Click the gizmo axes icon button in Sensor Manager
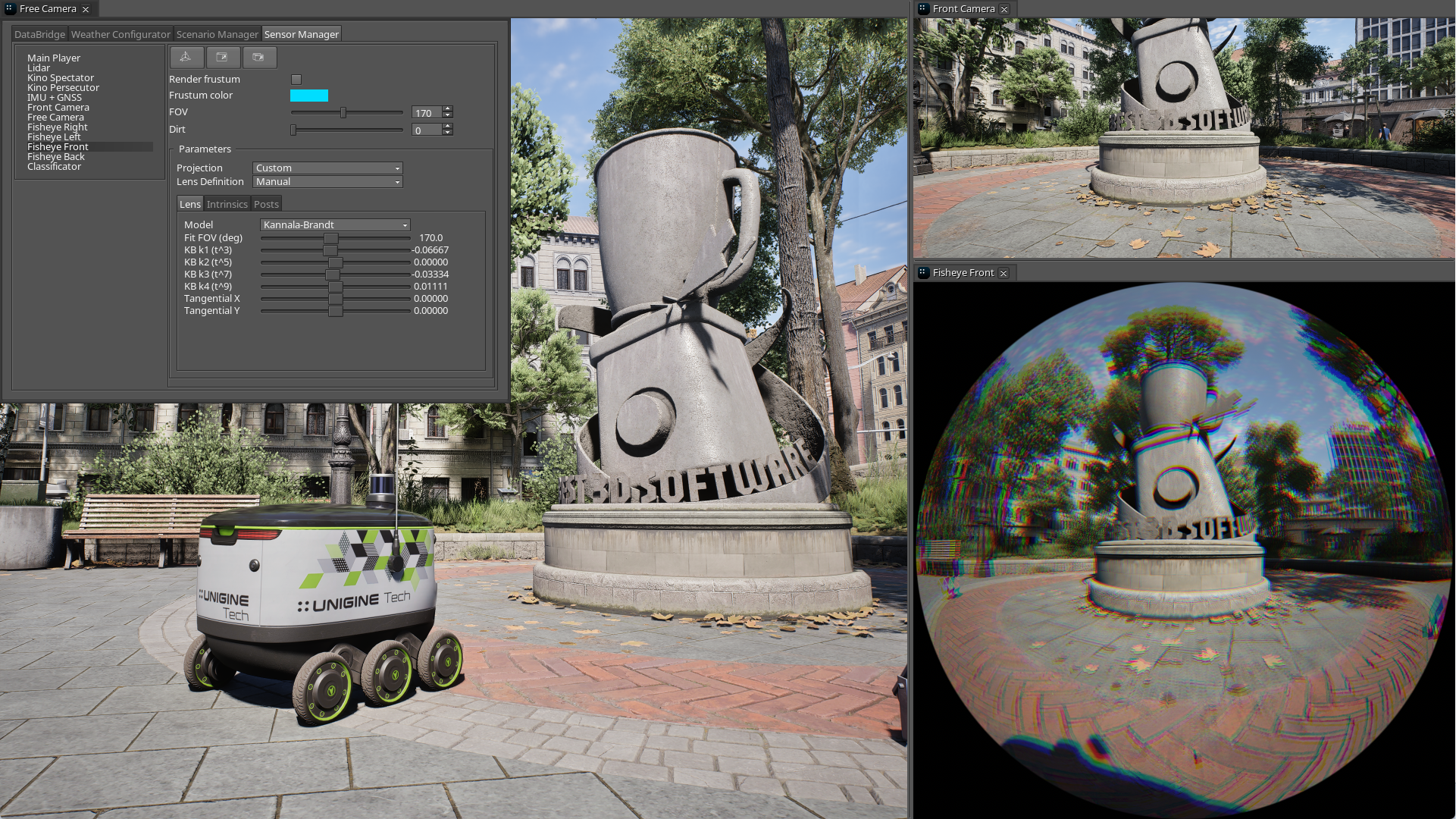The width and height of the screenshot is (1456, 819). [186, 58]
